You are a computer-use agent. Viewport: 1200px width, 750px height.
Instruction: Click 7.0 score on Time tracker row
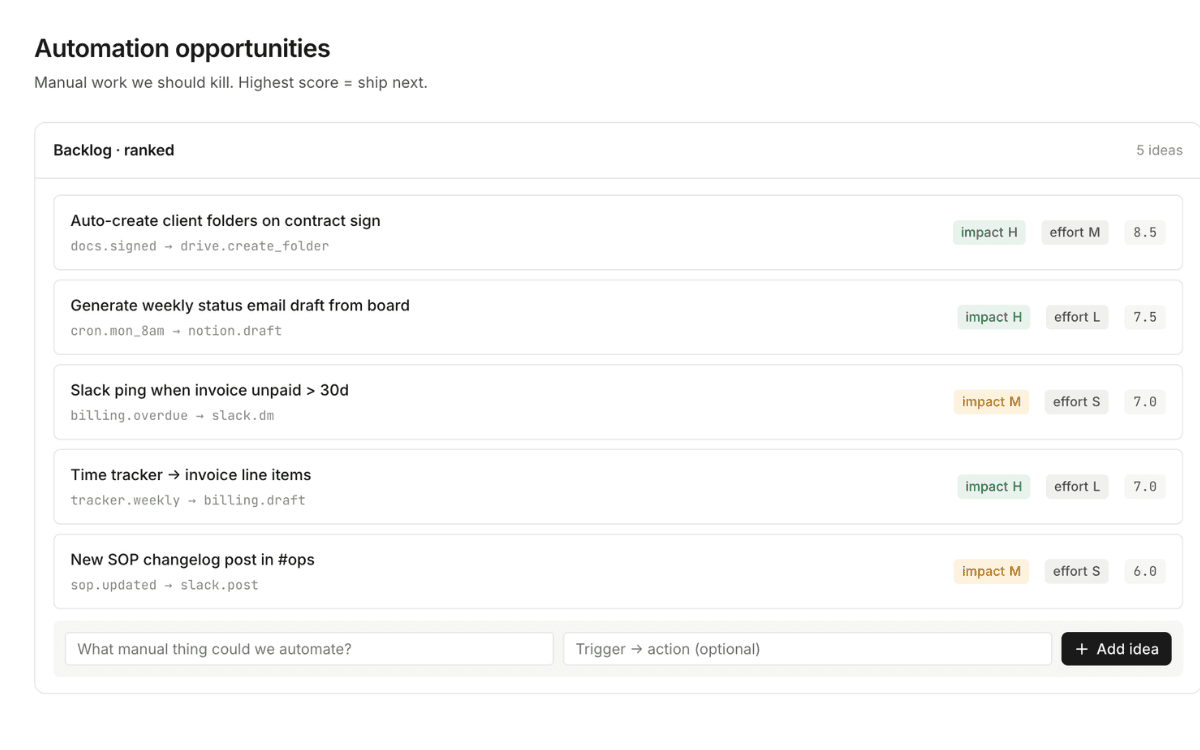(1145, 487)
